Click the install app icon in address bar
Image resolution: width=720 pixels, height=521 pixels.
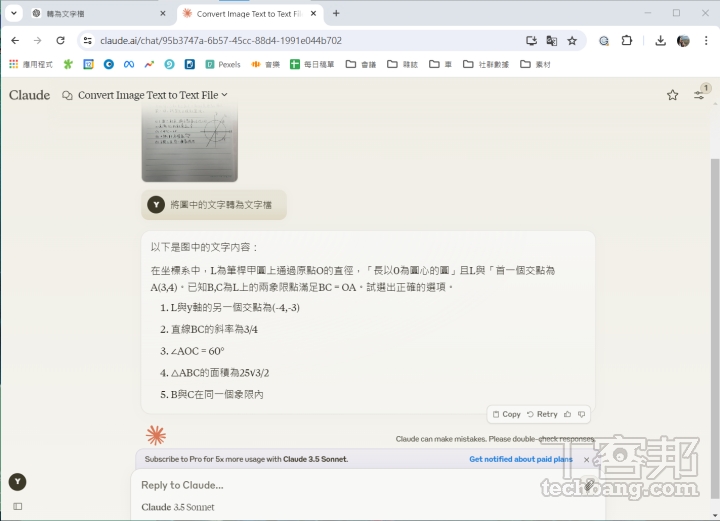pos(531,40)
